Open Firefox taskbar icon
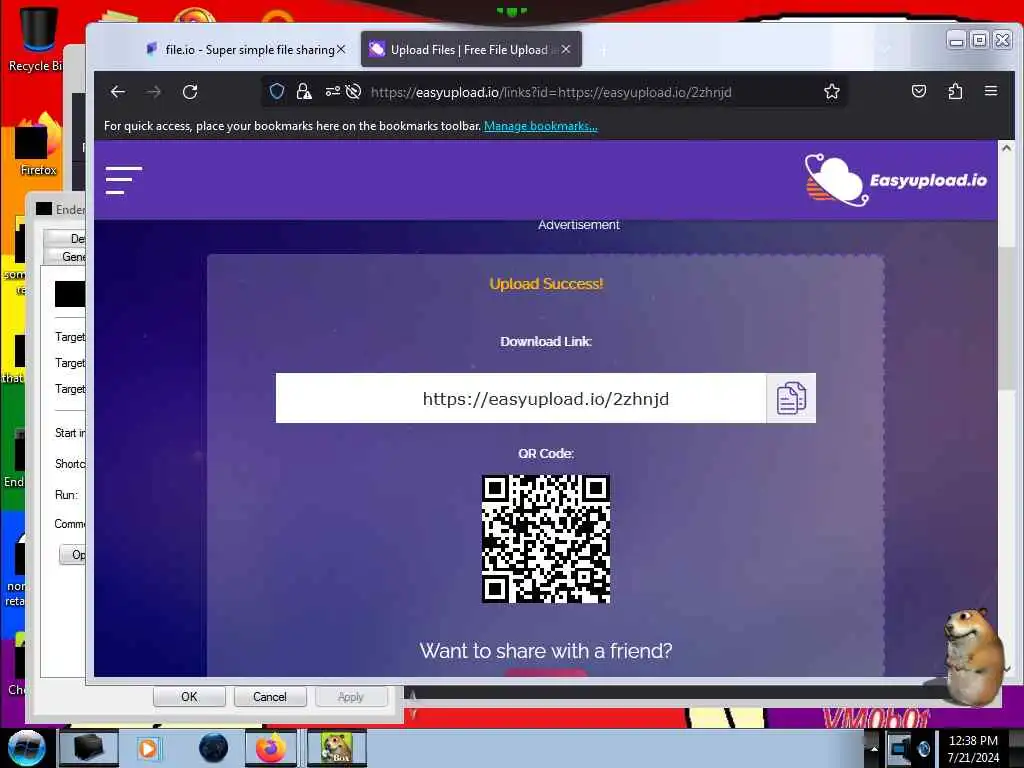This screenshot has width=1024, height=768. tap(270, 748)
